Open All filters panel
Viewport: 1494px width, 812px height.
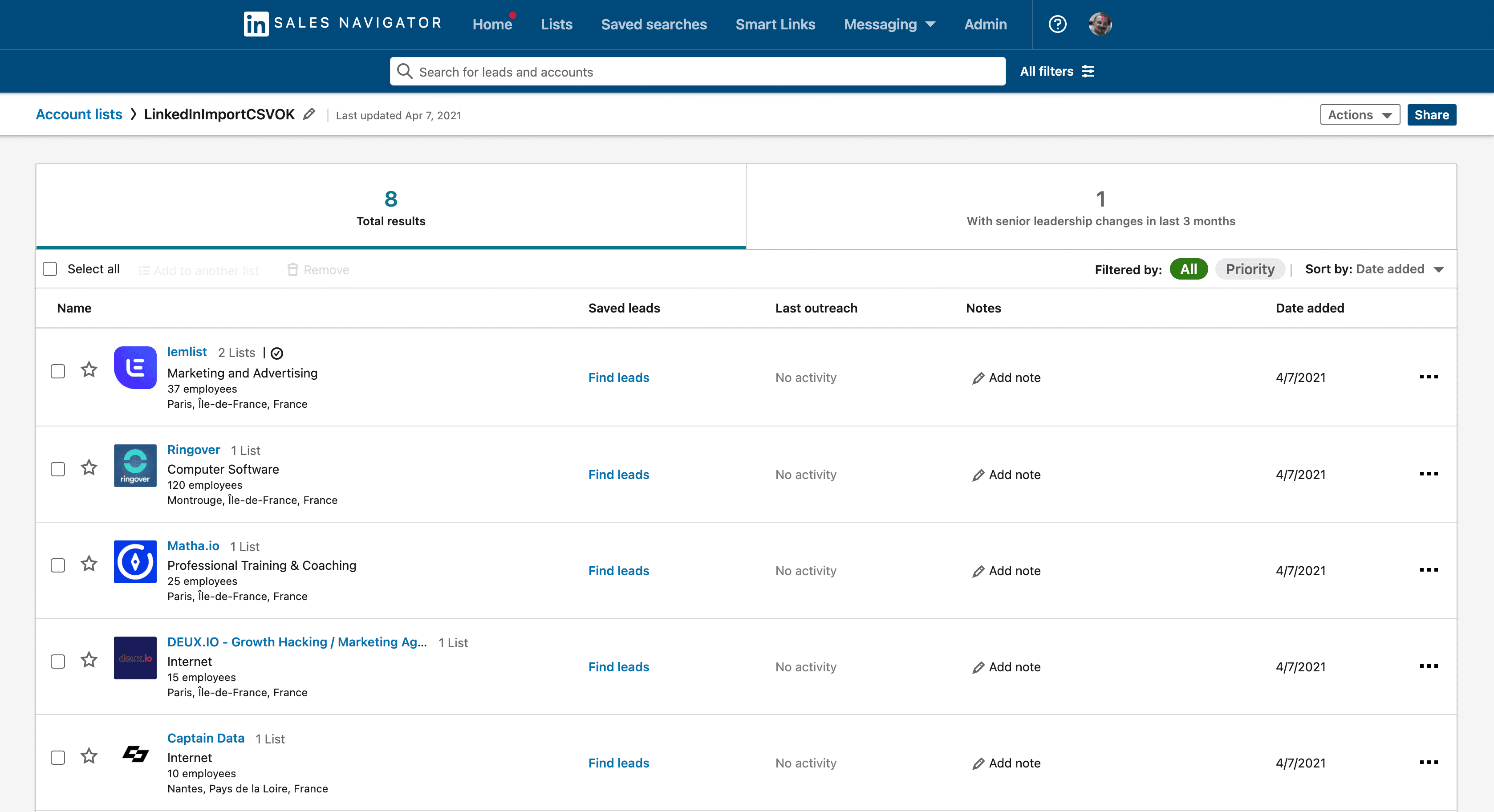[x=1057, y=71]
